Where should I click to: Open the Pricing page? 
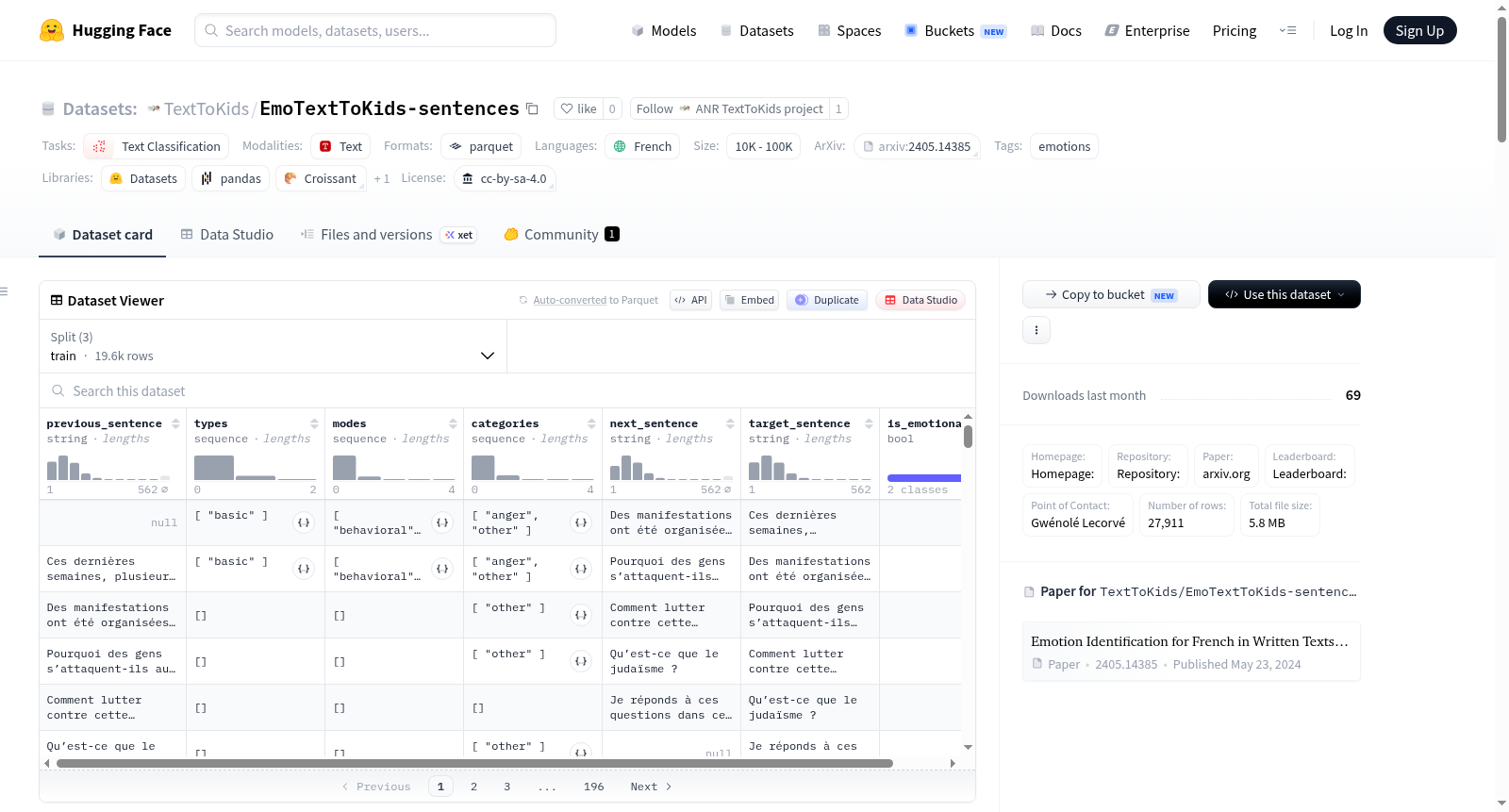coord(1235,30)
